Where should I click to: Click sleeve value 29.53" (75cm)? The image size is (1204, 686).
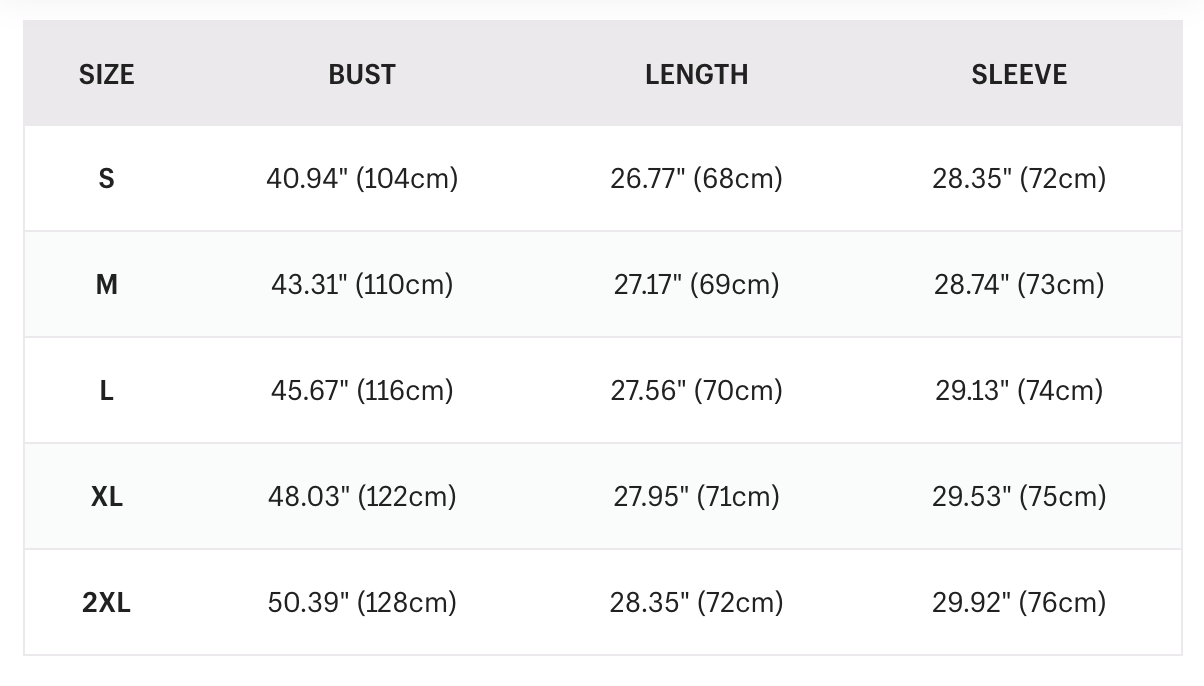pyautogui.click(x=1019, y=497)
